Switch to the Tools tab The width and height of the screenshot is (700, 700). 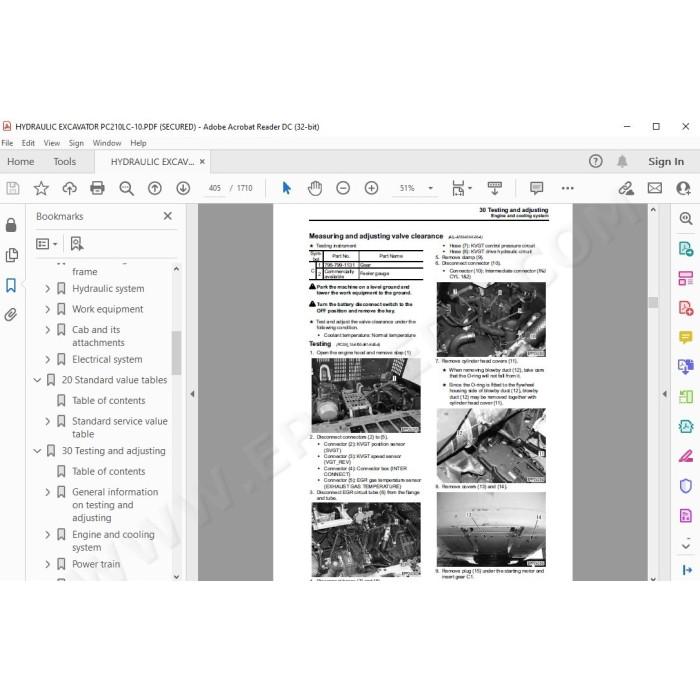(x=65, y=162)
